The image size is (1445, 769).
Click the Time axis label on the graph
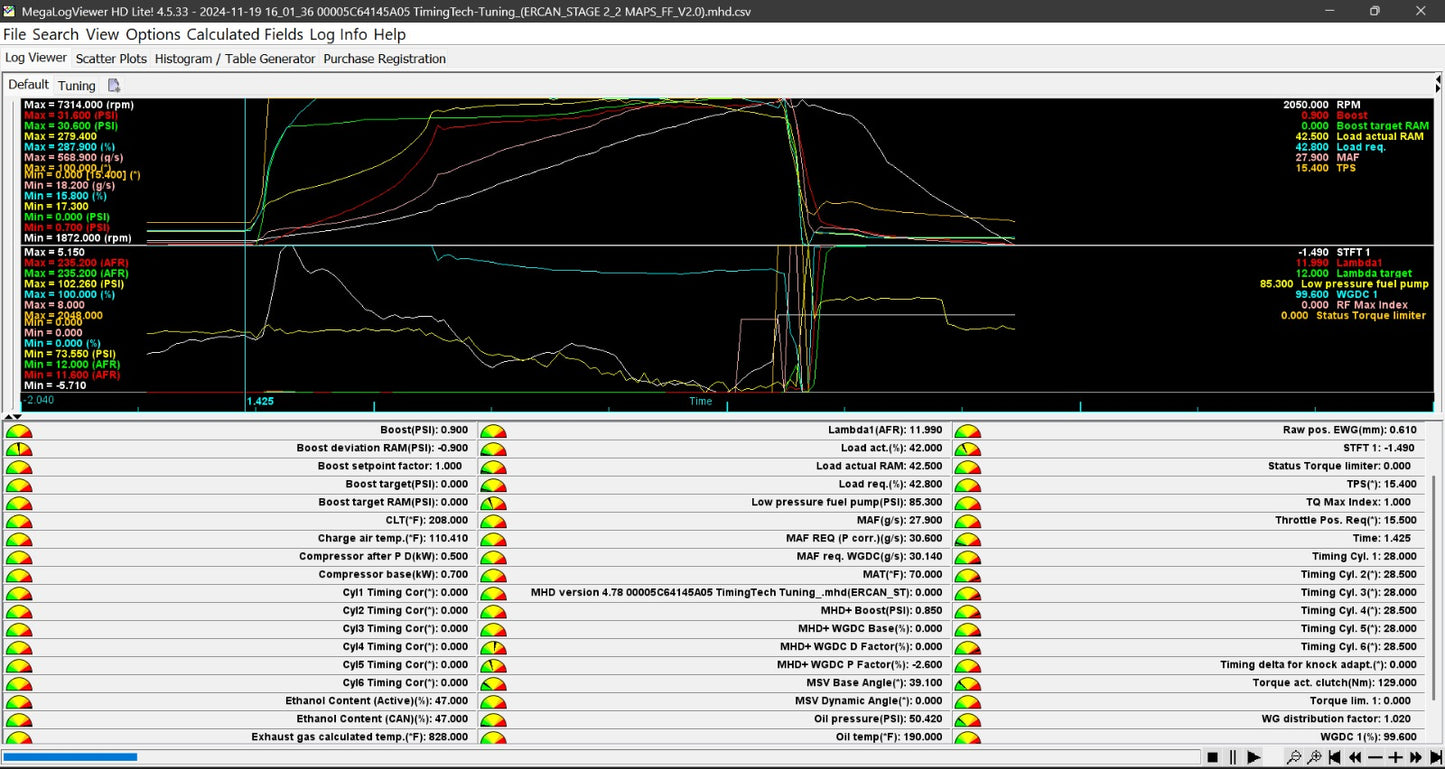point(700,401)
